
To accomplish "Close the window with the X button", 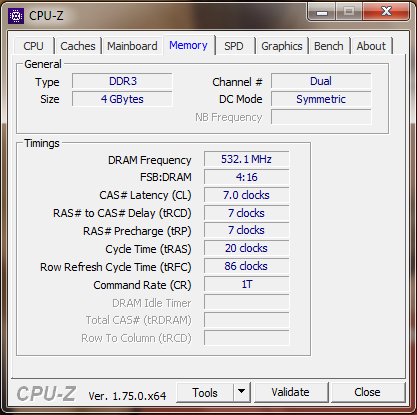I will coord(386,12).
